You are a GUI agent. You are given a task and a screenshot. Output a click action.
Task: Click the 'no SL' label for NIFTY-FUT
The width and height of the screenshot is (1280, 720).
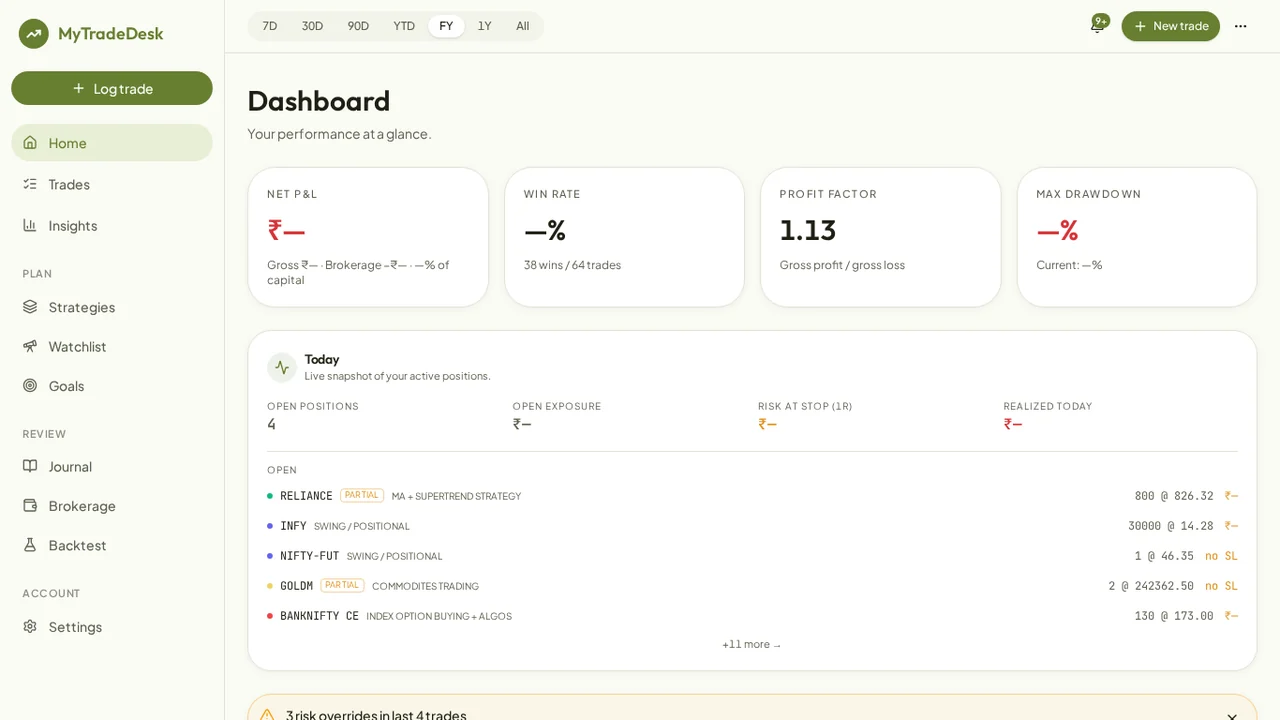(x=1221, y=556)
